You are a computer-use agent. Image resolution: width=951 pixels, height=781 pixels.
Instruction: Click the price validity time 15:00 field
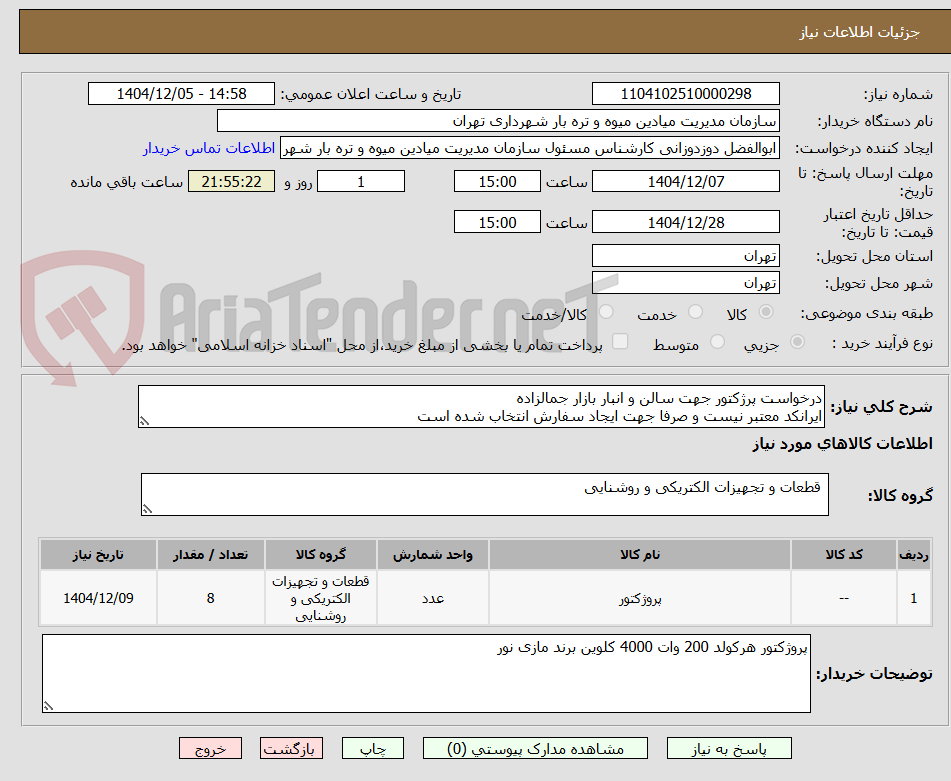tap(497, 222)
